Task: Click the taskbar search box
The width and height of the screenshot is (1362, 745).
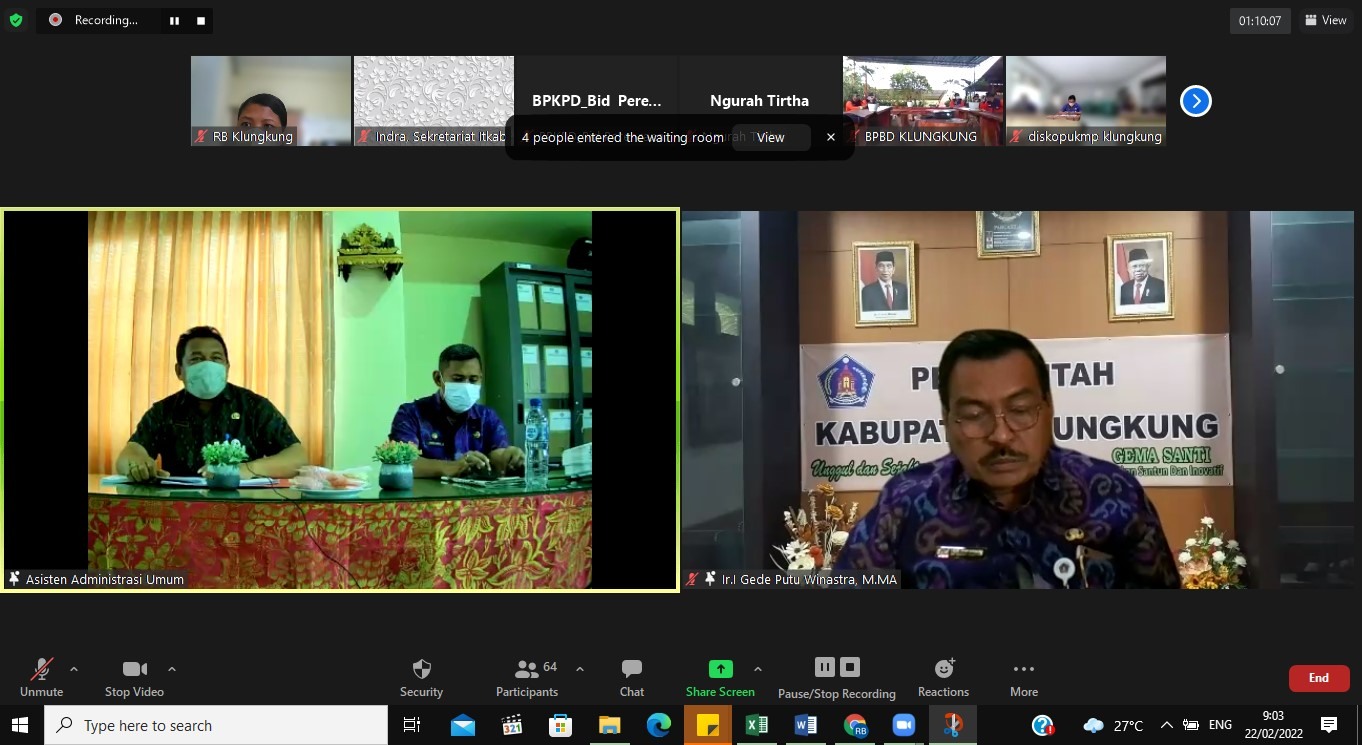Action: [x=216, y=725]
